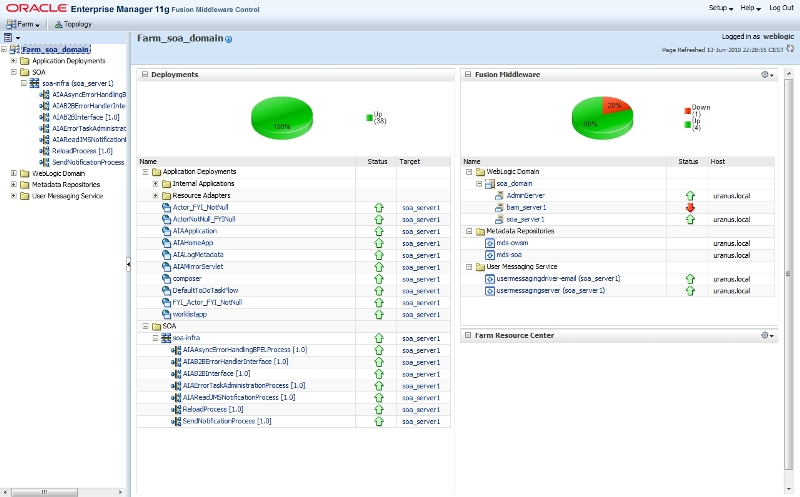Click the soa-infra icon in Deployments table

166,338
